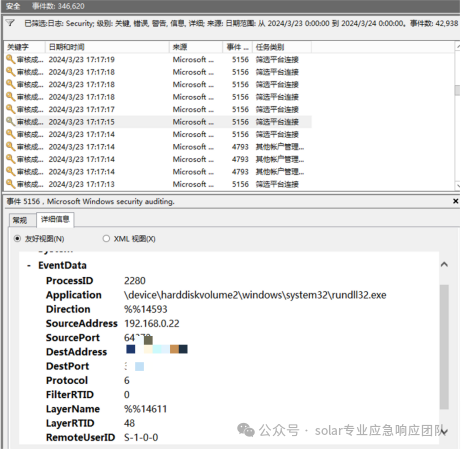This screenshot has height=449, width=461.
Task: Select the XML view radio button
Action: (x=106, y=239)
